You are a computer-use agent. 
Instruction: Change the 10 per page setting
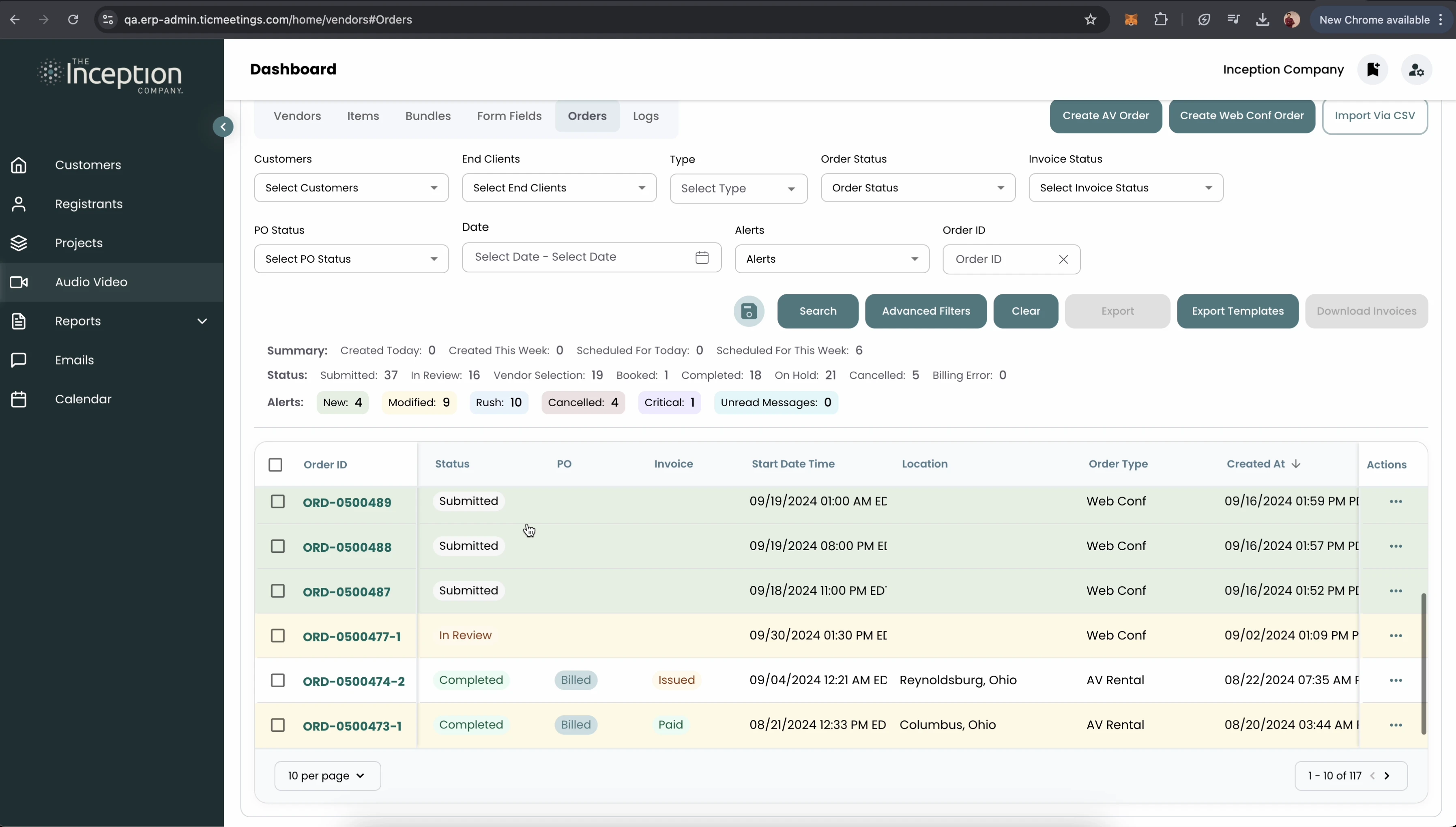[327, 776]
